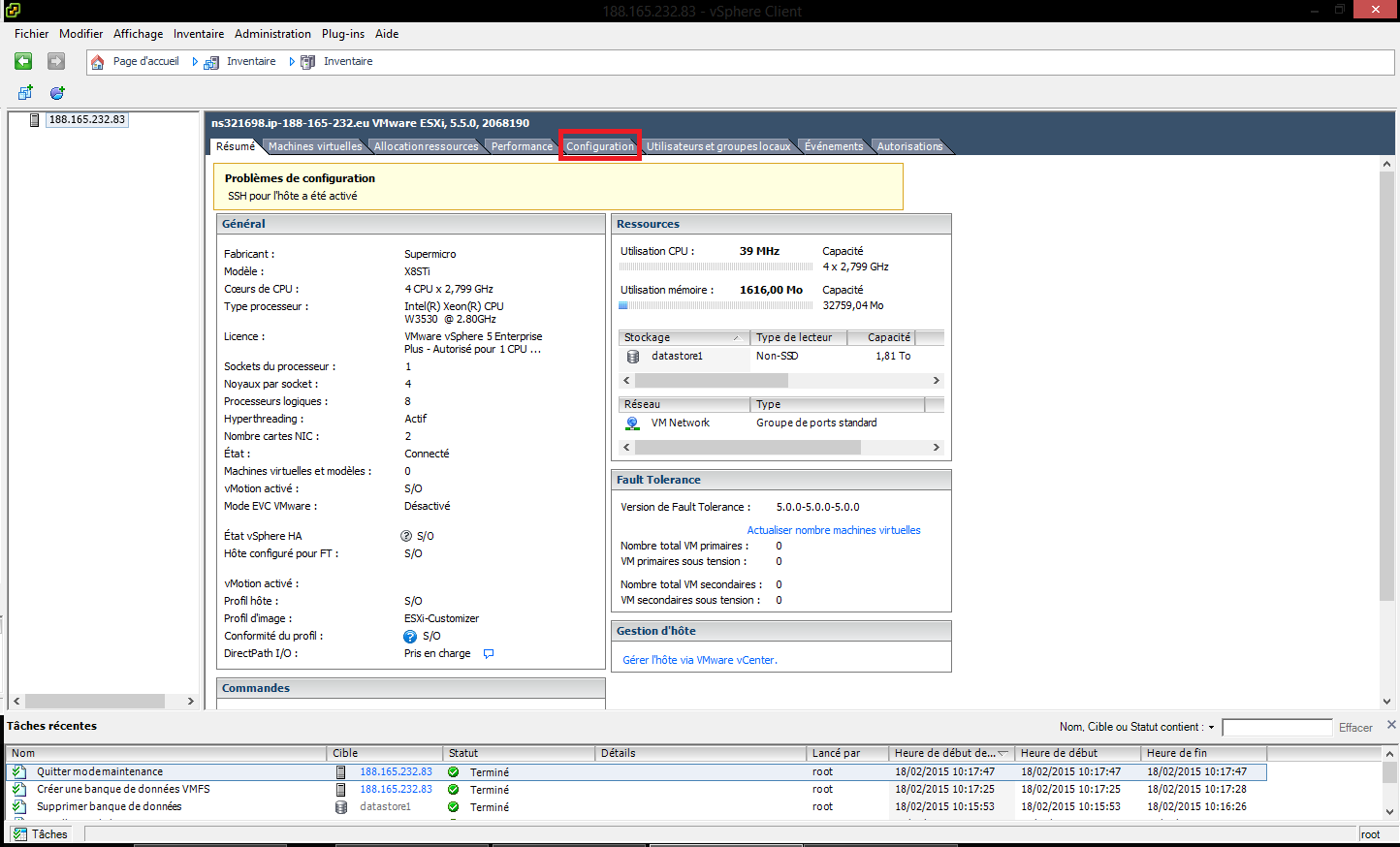1400x847 pixels.
Task: Click the Statut column header in tasks
Action: click(519, 753)
